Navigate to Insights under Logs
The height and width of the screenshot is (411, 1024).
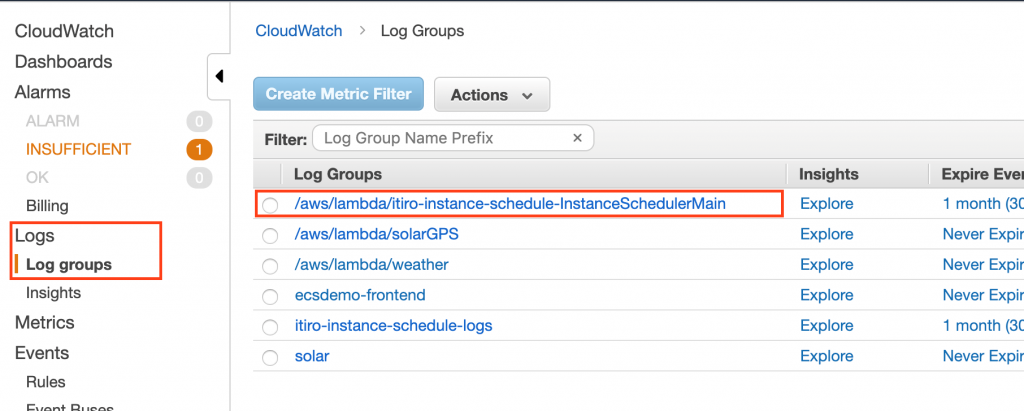[53, 293]
